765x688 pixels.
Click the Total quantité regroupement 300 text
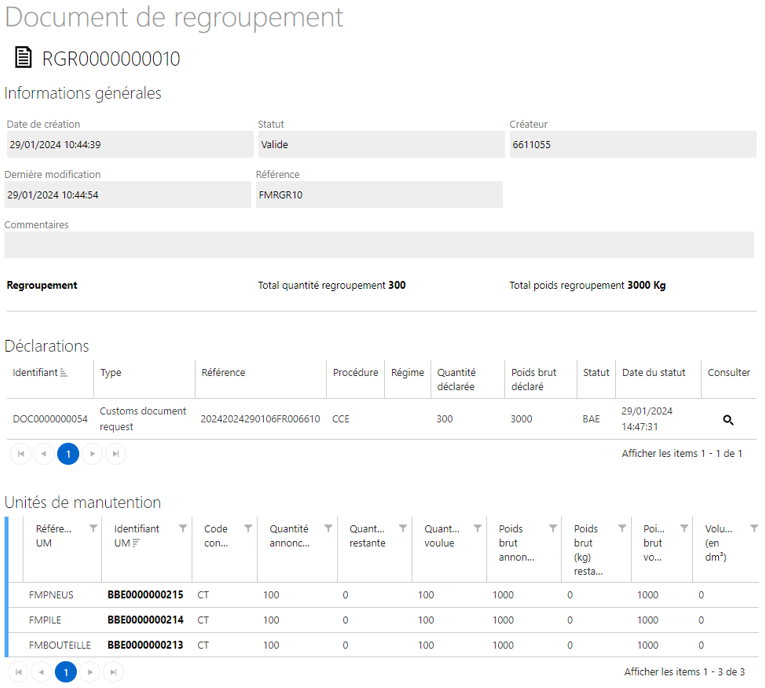[x=332, y=285]
